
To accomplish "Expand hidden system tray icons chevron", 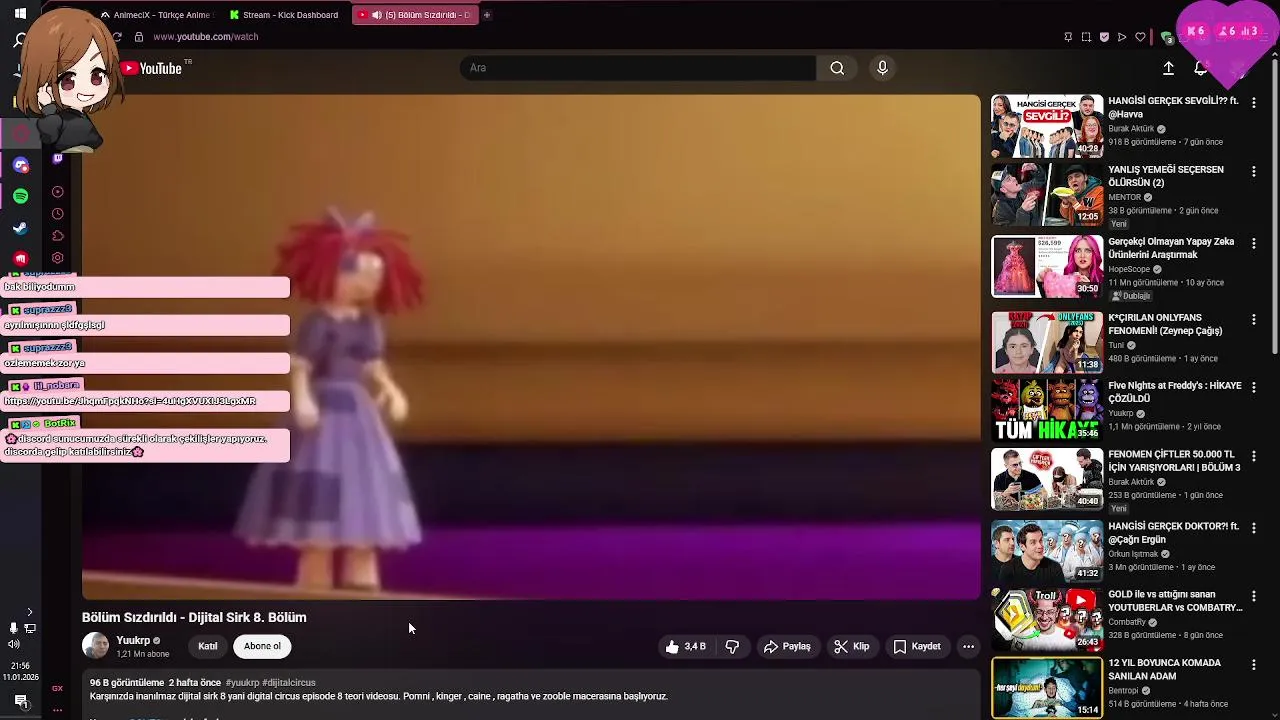I will pyautogui.click(x=29, y=612).
